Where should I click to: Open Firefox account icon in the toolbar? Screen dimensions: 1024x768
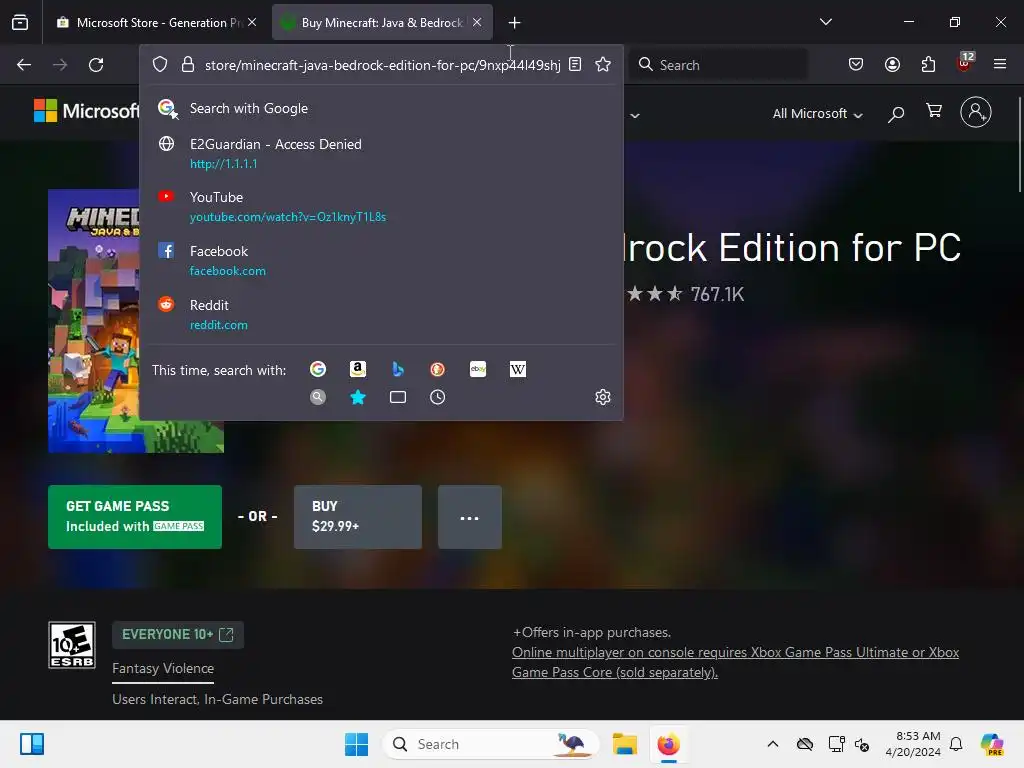(892, 64)
